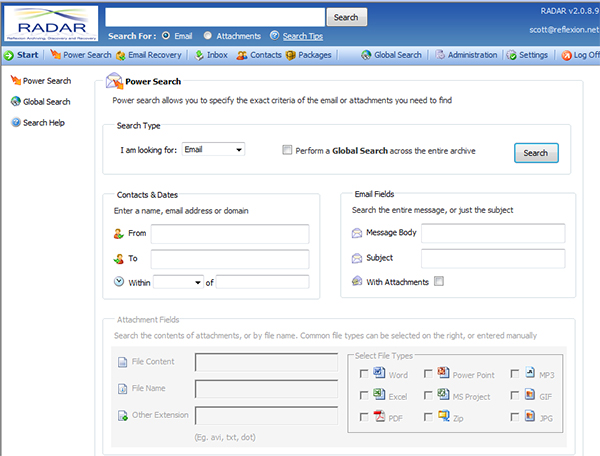600x456 pixels.
Task: Check the With Attachments checkbox
Action: coord(439,281)
